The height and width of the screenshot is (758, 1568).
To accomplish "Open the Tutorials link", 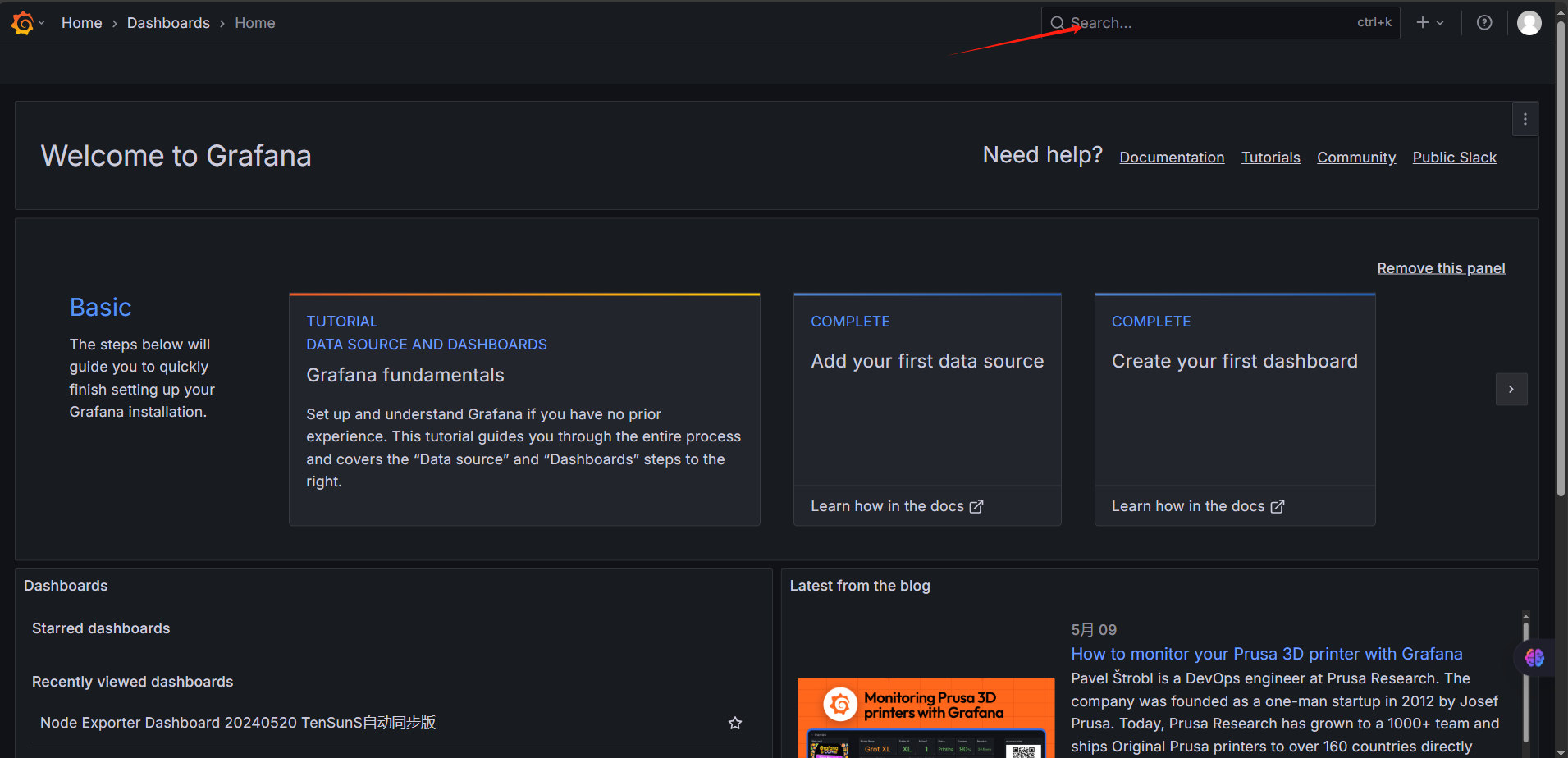I will [1271, 158].
